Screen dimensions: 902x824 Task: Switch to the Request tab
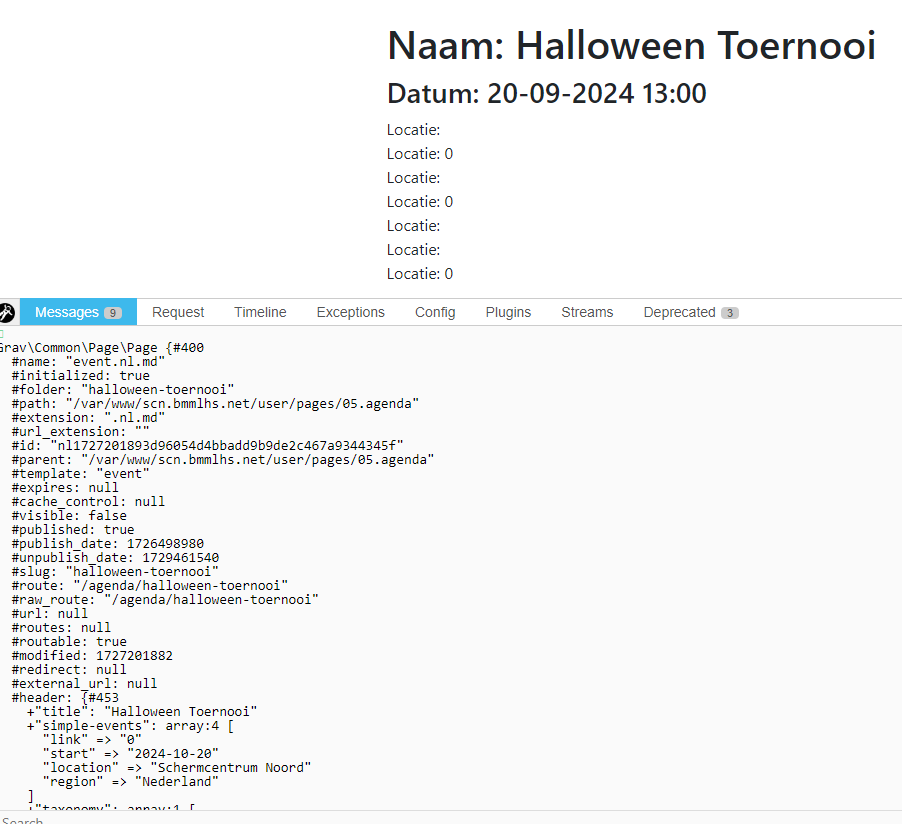(178, 312)
